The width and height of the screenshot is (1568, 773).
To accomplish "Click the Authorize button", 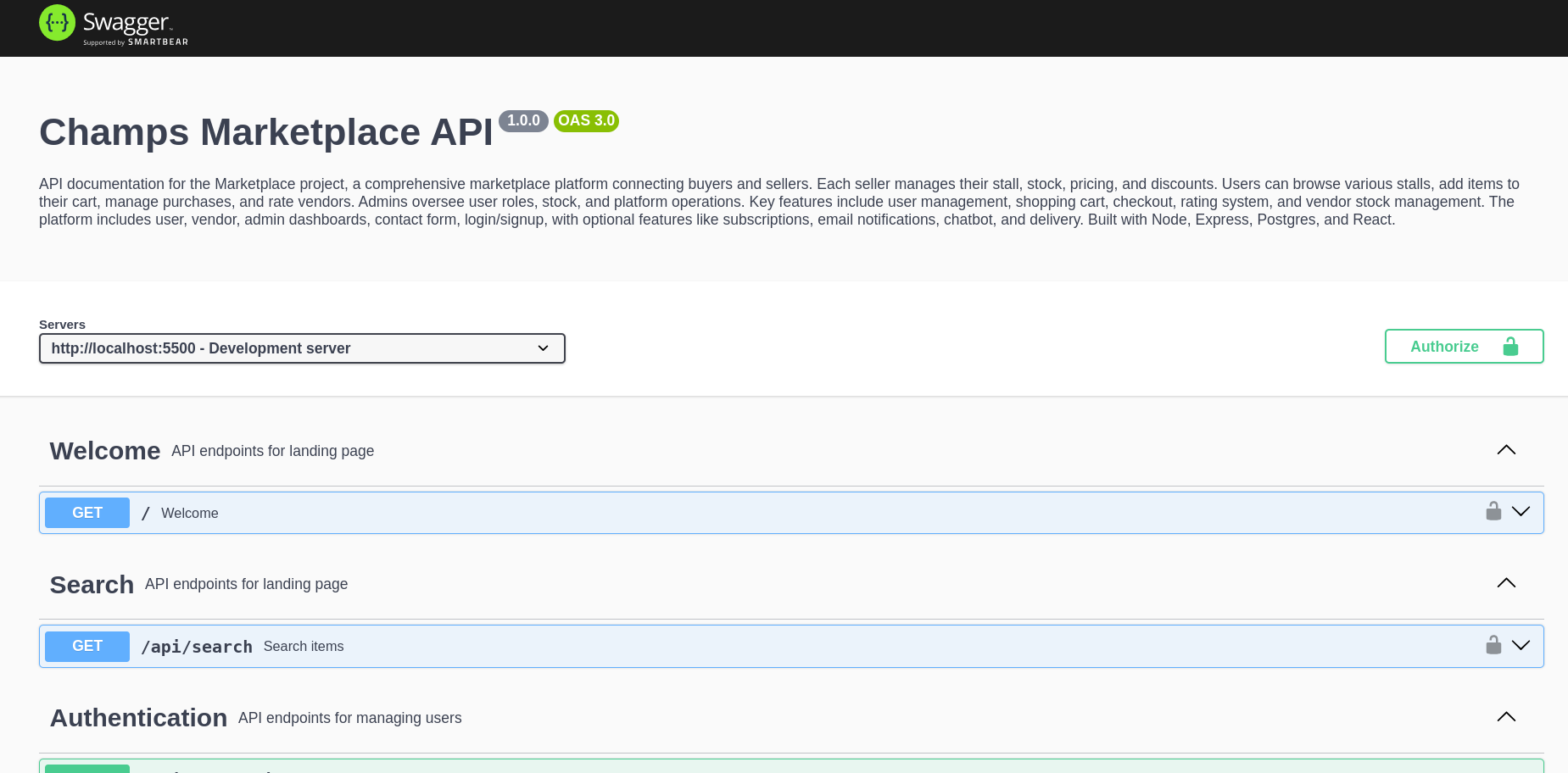I will [1464, 347].
